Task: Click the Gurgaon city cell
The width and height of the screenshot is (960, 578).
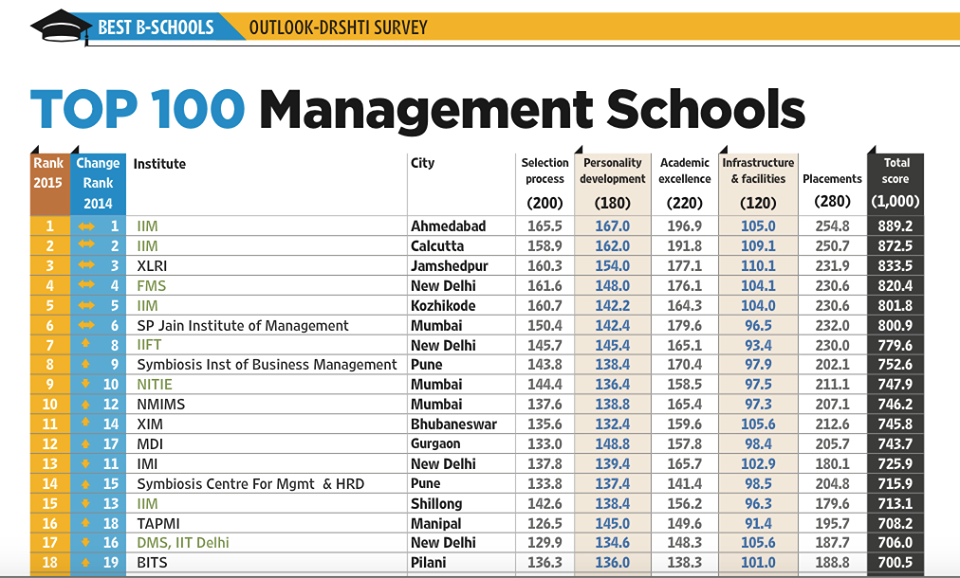Action: [435, 444]
